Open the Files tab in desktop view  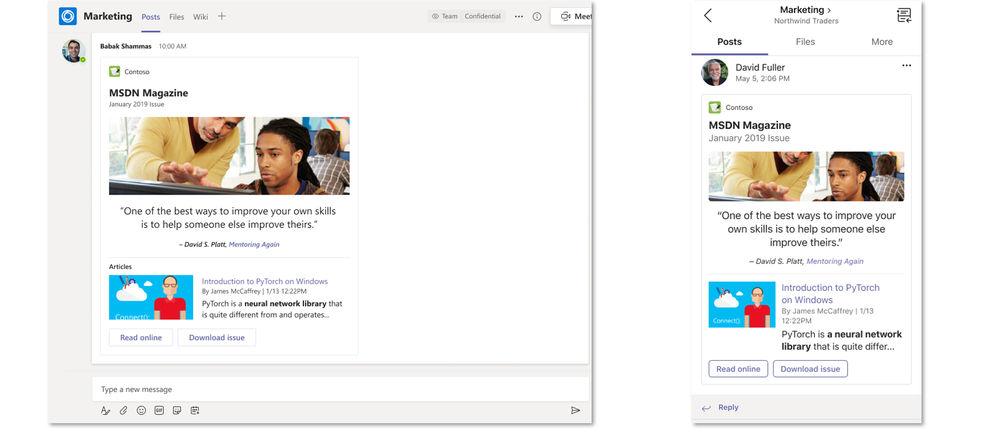(x=176, y=17)
